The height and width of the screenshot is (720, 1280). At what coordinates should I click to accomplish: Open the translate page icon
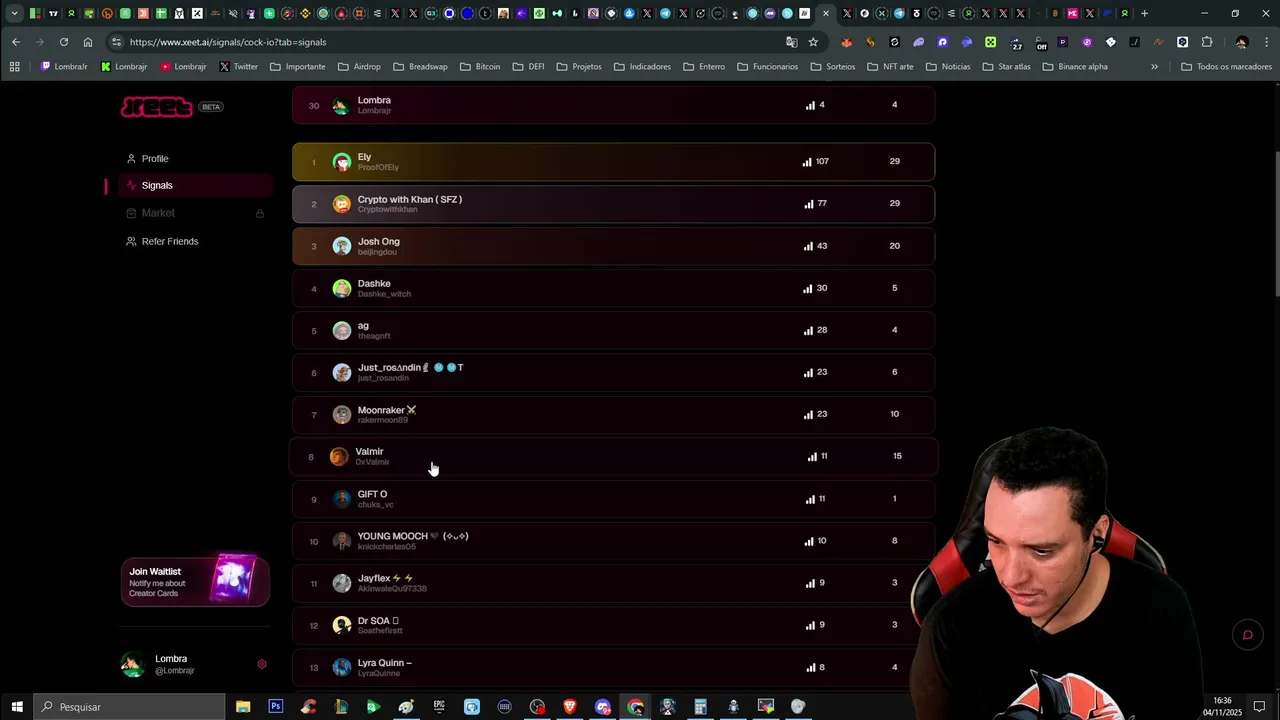pyautogui.click(x=792, y=42)
